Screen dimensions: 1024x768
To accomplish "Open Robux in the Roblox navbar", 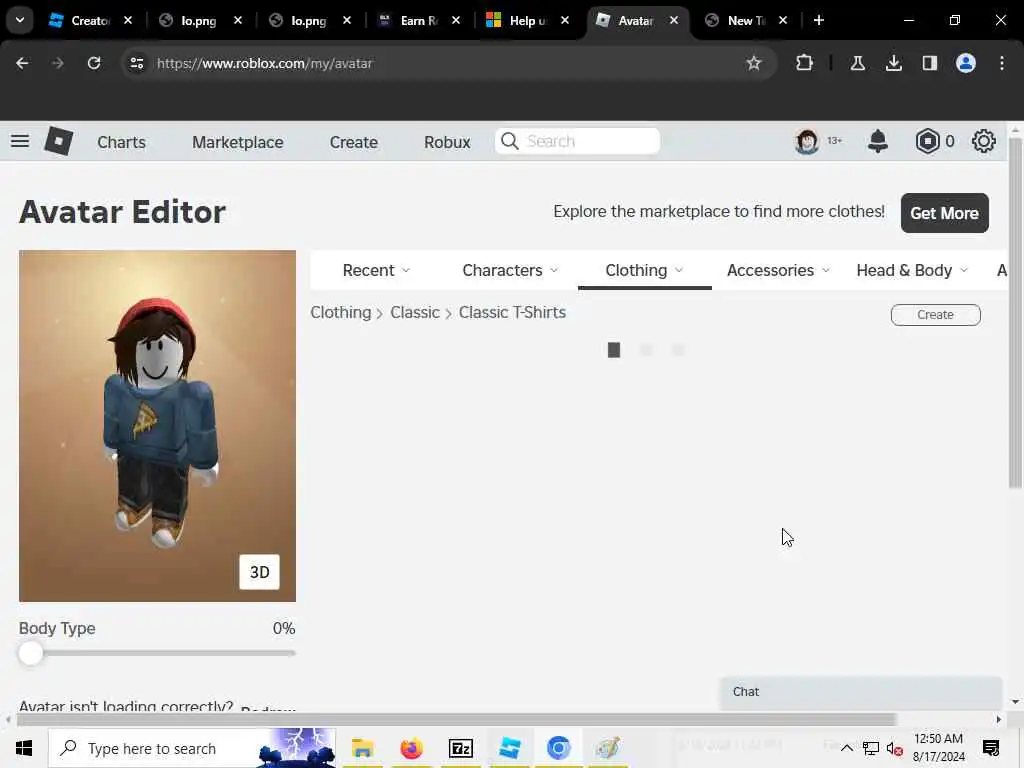I will pos(447,142).
